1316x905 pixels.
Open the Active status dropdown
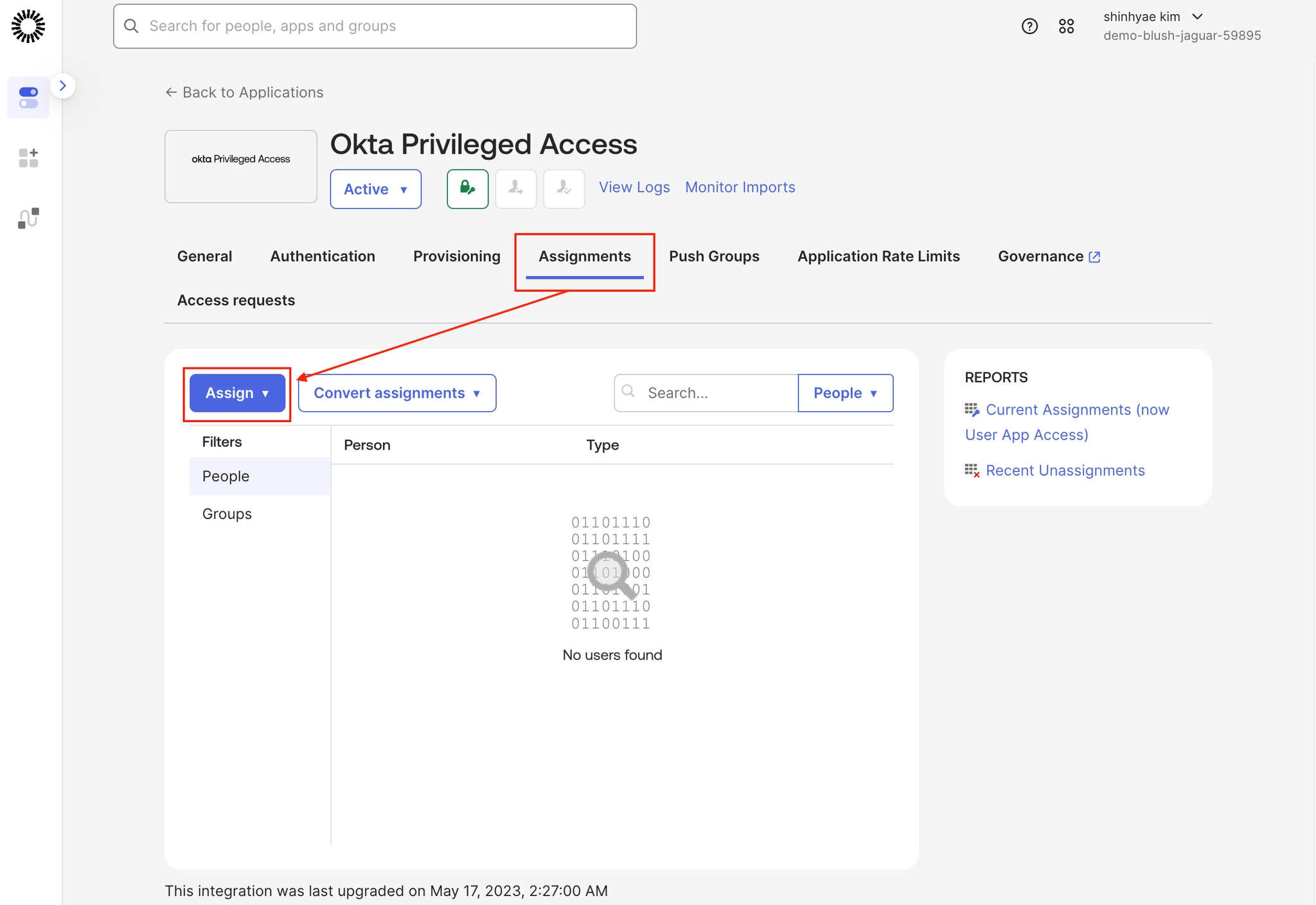[375, 189]
